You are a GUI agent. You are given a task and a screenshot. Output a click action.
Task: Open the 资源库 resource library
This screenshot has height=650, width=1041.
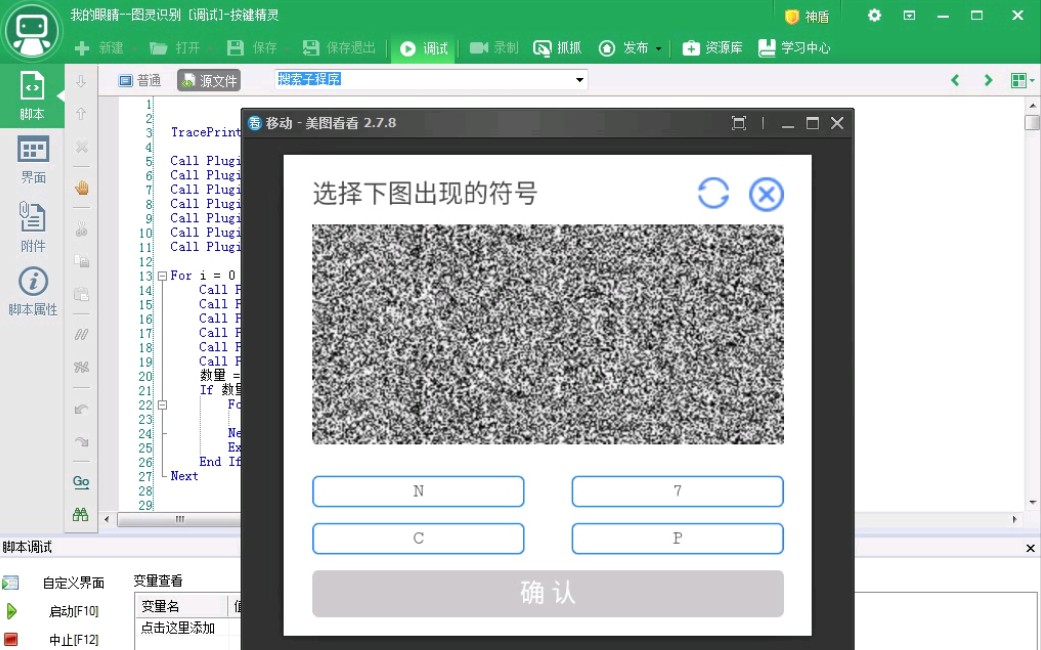click(712, 47)
